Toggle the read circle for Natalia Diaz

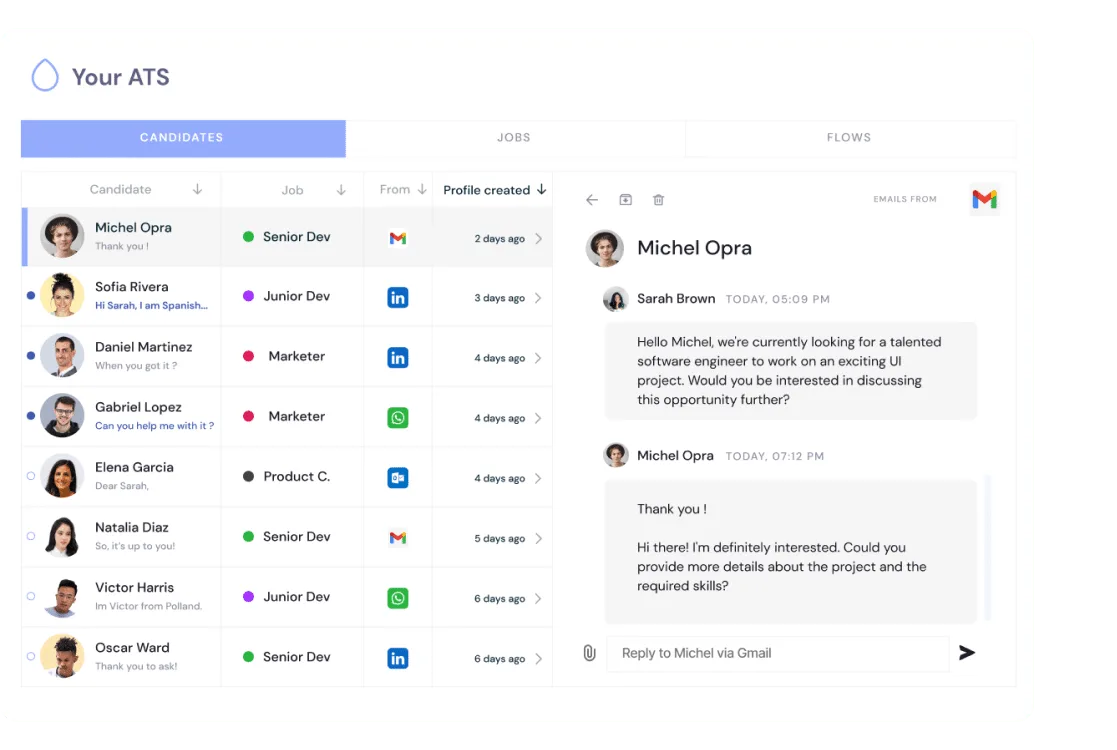(x=31, y=536)
